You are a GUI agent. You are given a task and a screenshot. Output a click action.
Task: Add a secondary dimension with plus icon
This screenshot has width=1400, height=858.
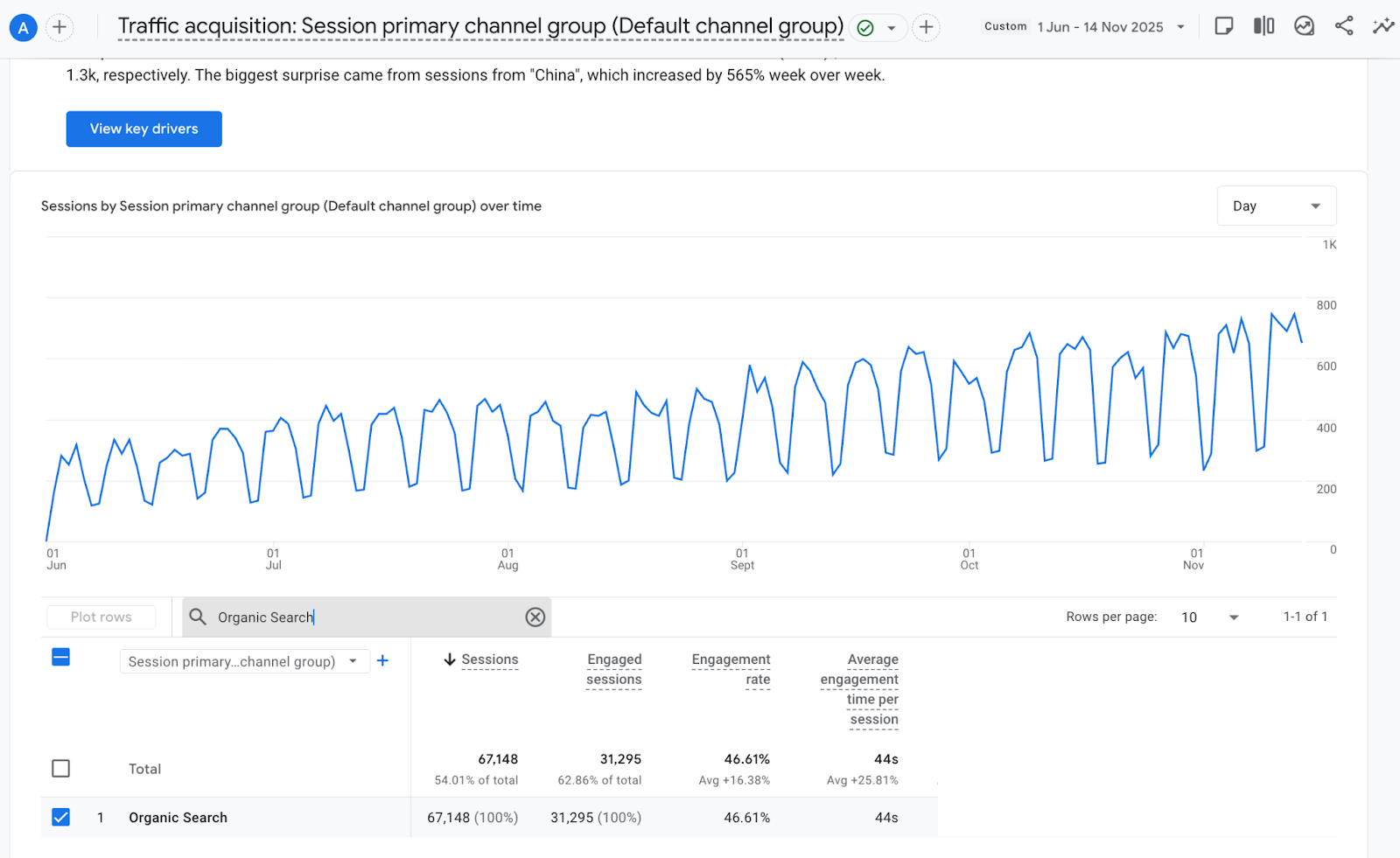point(382,661)
